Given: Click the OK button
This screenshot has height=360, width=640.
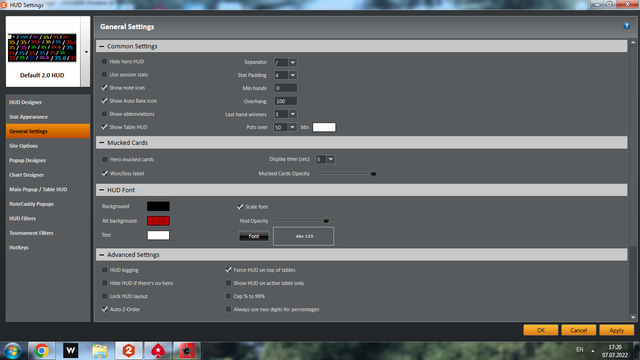Looking at the screenshot, I should click(x=540, y=330).
